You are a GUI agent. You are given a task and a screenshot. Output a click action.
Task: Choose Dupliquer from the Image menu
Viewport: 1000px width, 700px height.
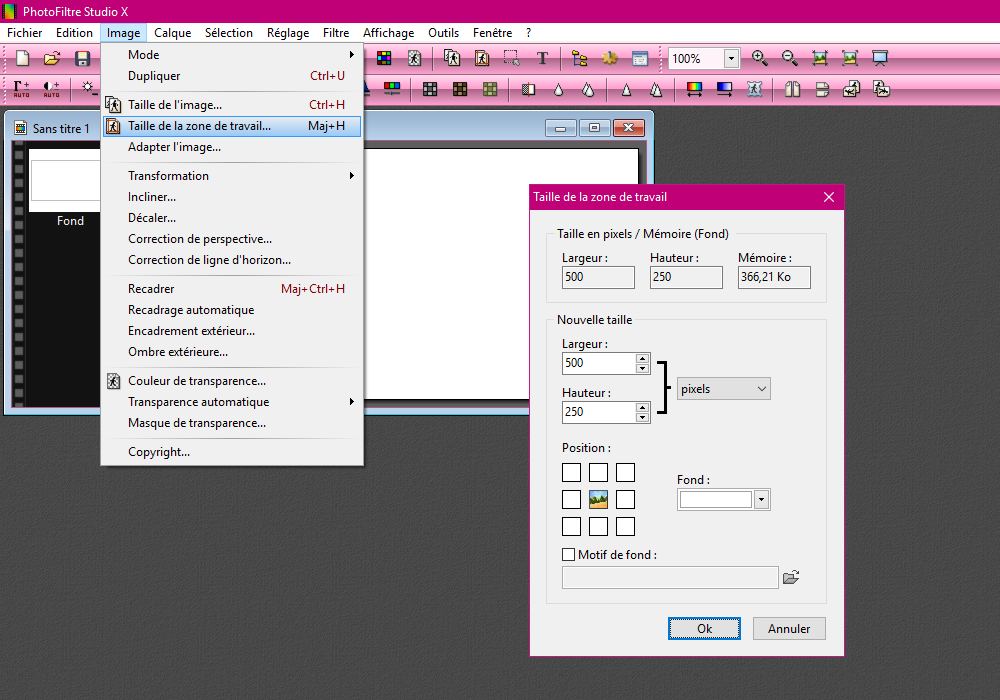[x=232, y=76]
